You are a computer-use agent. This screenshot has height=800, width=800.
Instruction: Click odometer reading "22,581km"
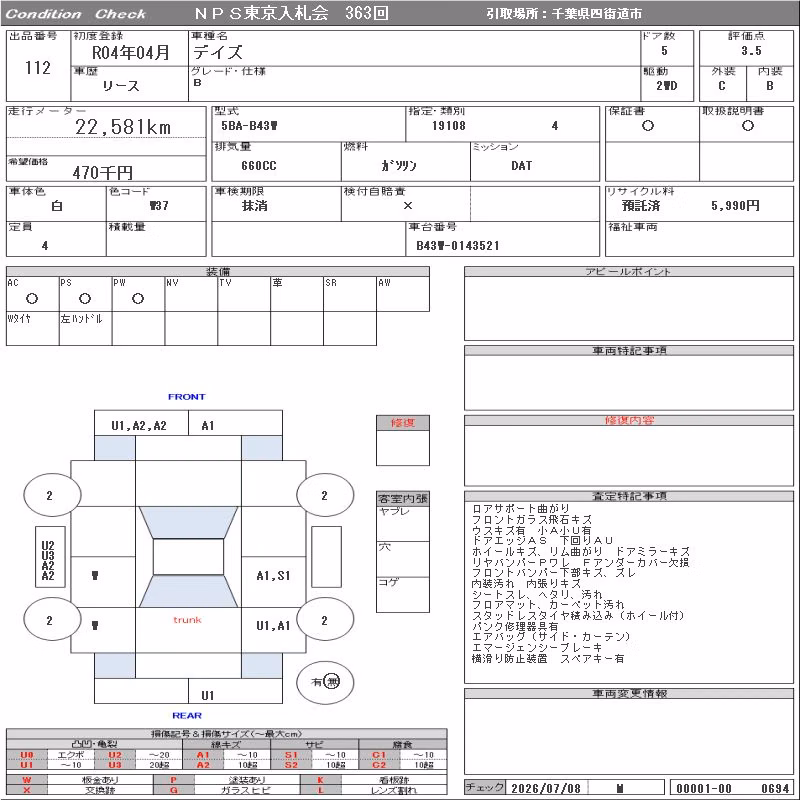123,127
